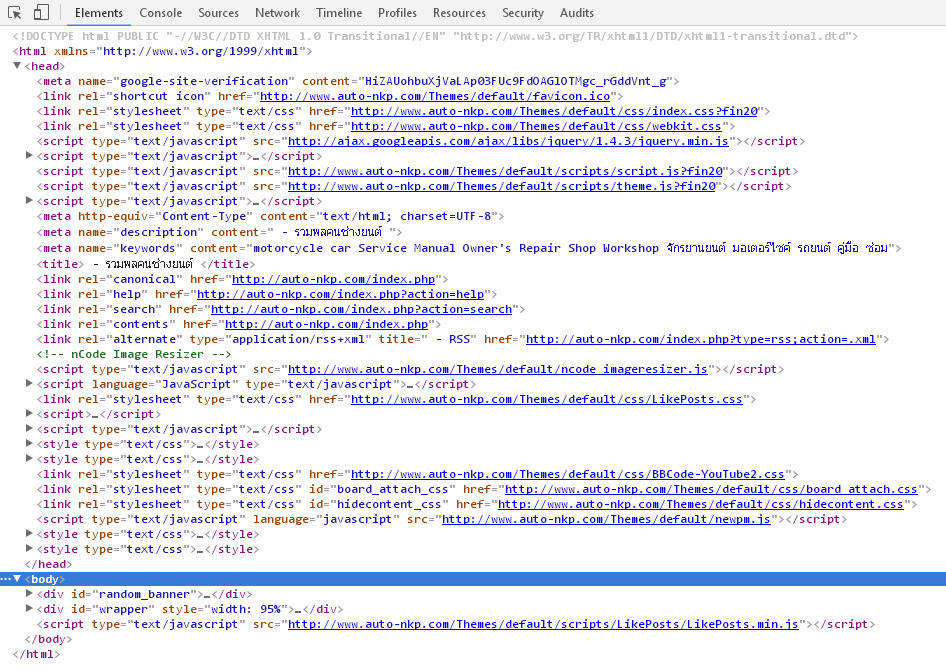Image resolution: width=946 pixels, height=669 pixels.
Task: Select the meta description row
Action: [219, 232]
